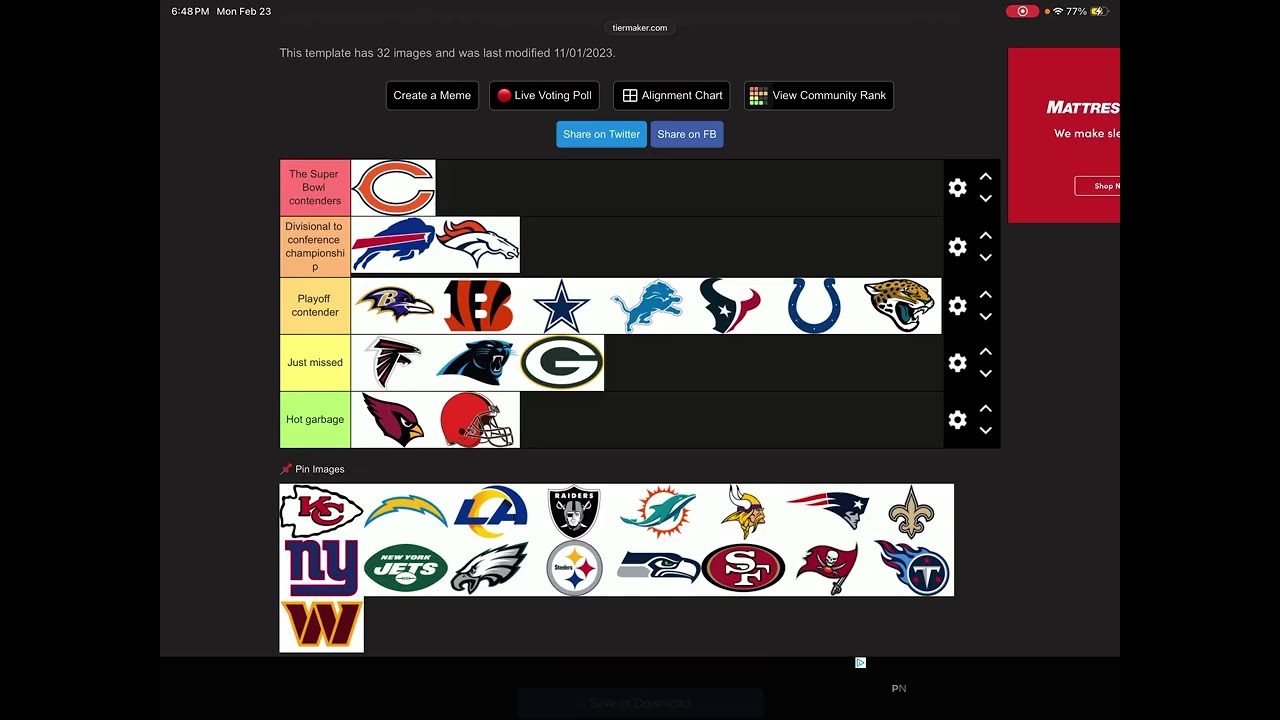Select the Cleveland Browns helmet logo
The height and width of the screenshot is (720, 1280).
click(x=478, y=420)
